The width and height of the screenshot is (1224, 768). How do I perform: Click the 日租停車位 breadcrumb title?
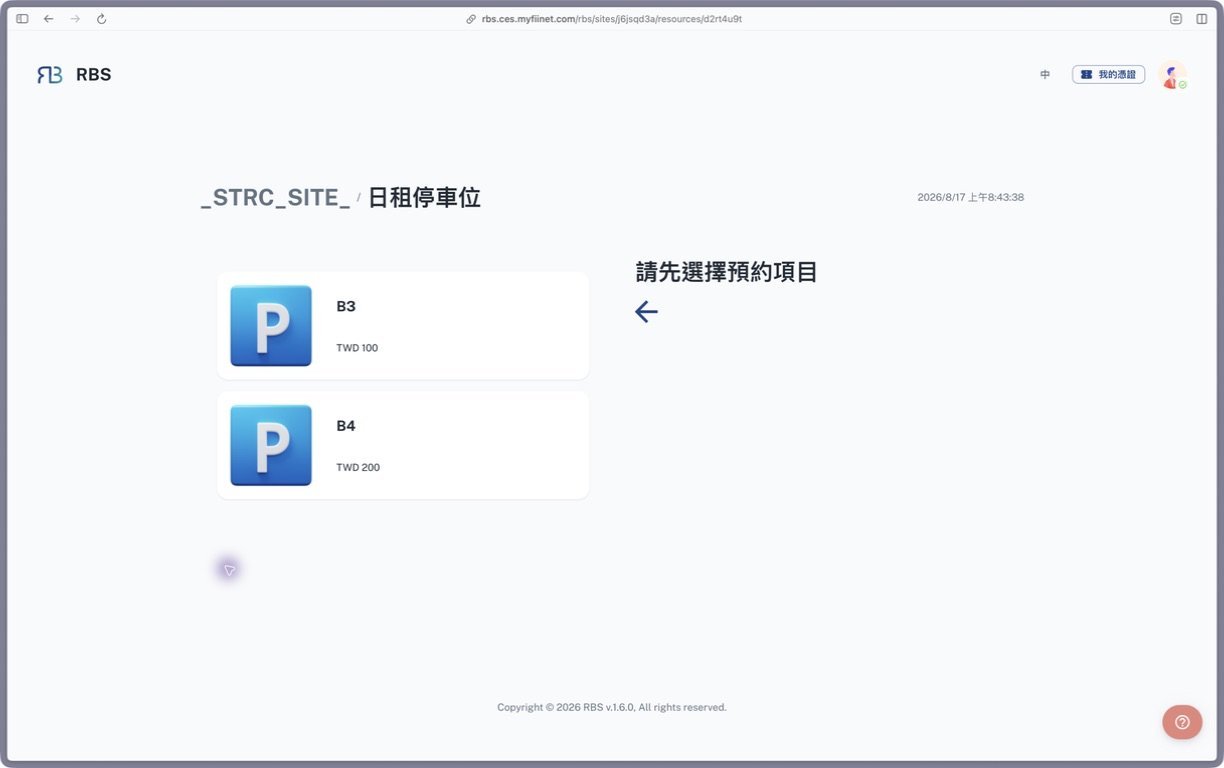click(424, 198)
